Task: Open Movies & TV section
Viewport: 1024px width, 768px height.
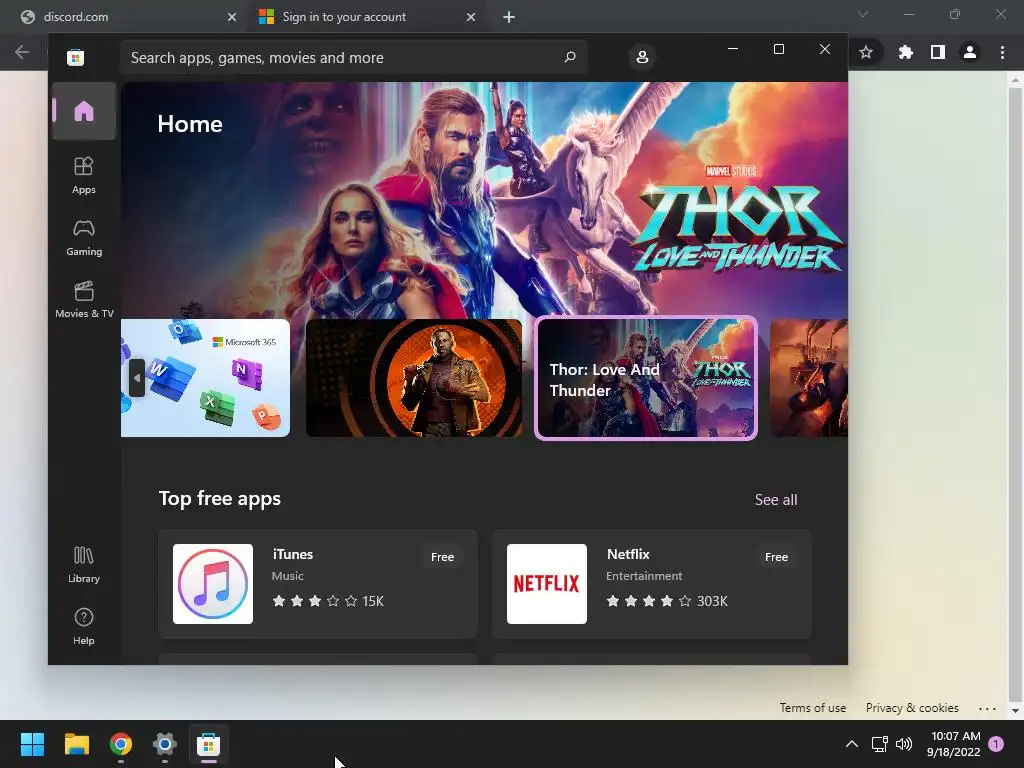Action: pyautogui.click(x=84, y=299)
